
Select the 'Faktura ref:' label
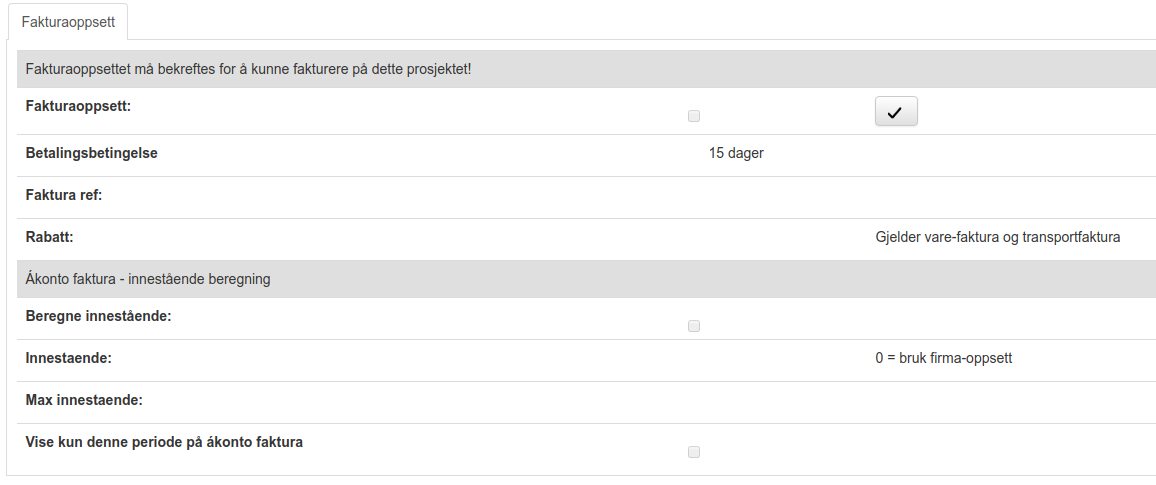pyautogui.click(x=64, y=195)
